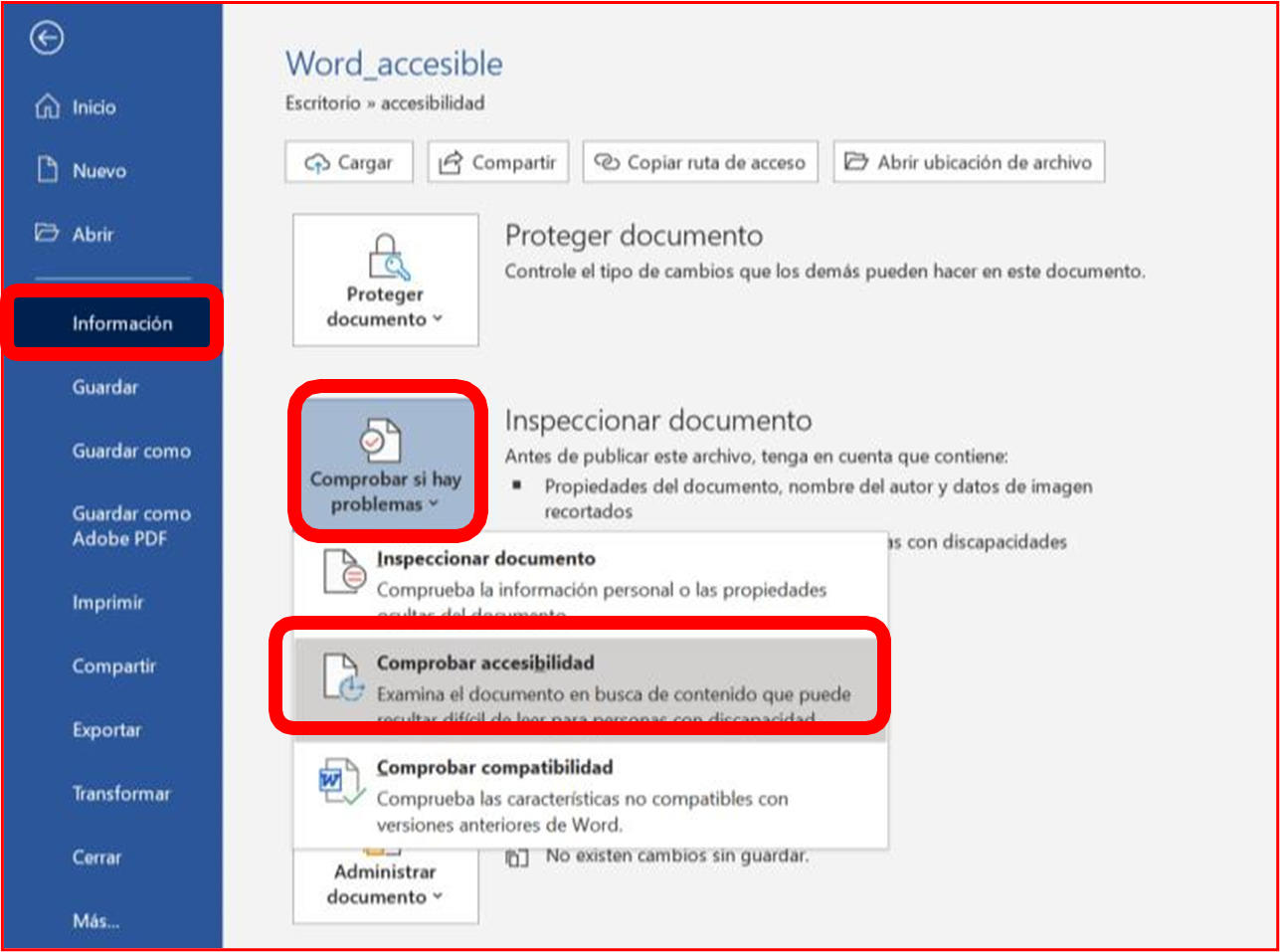The height and width of the screenshot is (952, 1280).
Task: Click the Inspeccionar documento section heading
Action: [658, 421]
